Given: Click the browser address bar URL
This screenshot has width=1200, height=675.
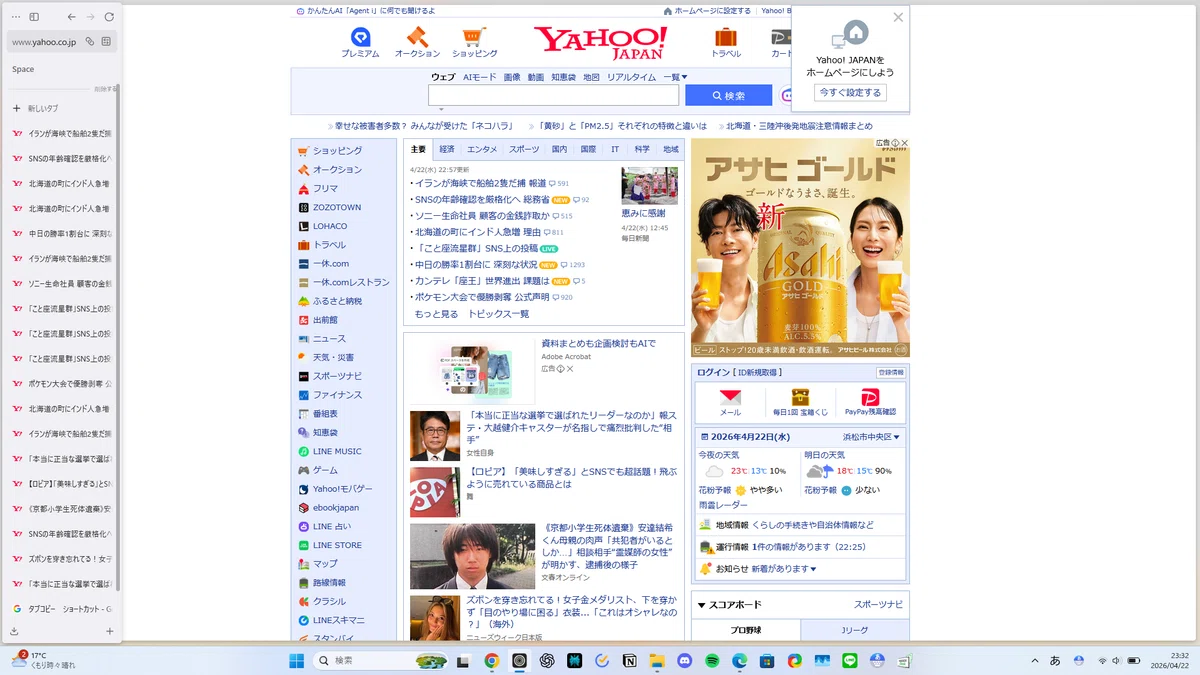Looking at the screenshot, I should click(x=44, y=42).
